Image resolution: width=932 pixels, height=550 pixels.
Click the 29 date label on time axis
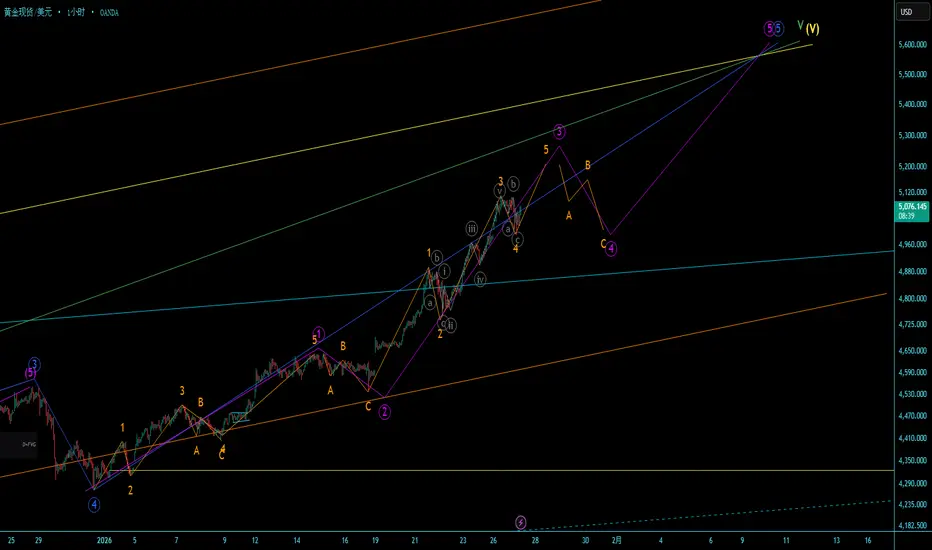pos(39,540)
